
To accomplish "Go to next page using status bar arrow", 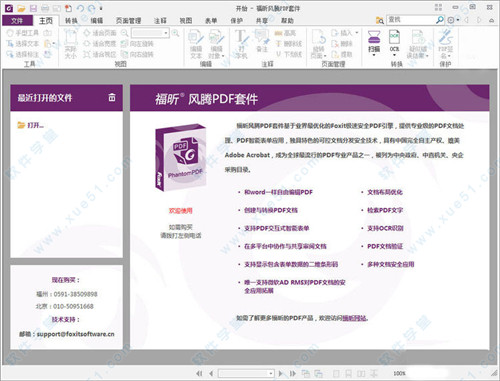I will [281, 373].
